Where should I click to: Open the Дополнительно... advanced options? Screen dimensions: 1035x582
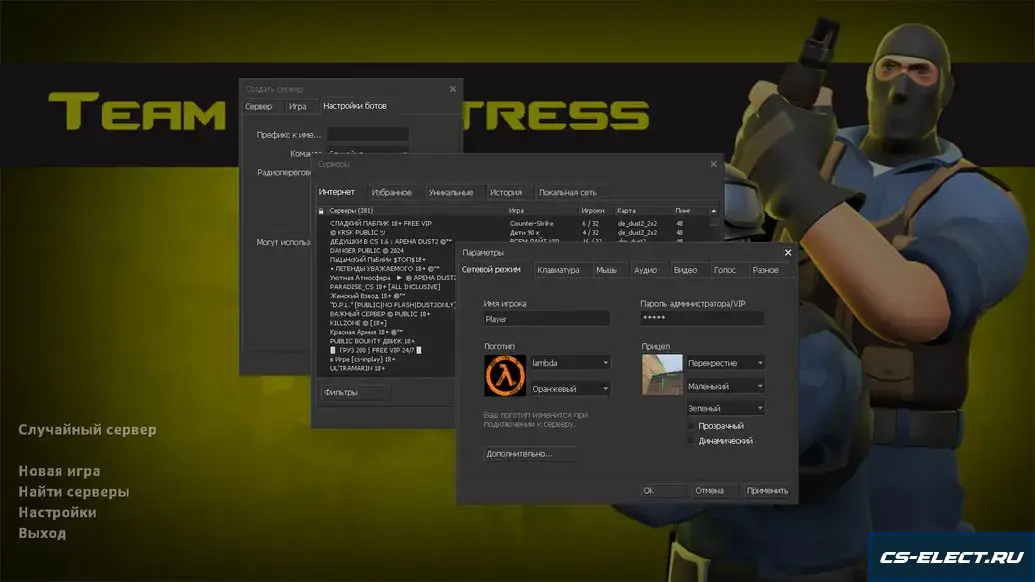click(x=532, y=454)
